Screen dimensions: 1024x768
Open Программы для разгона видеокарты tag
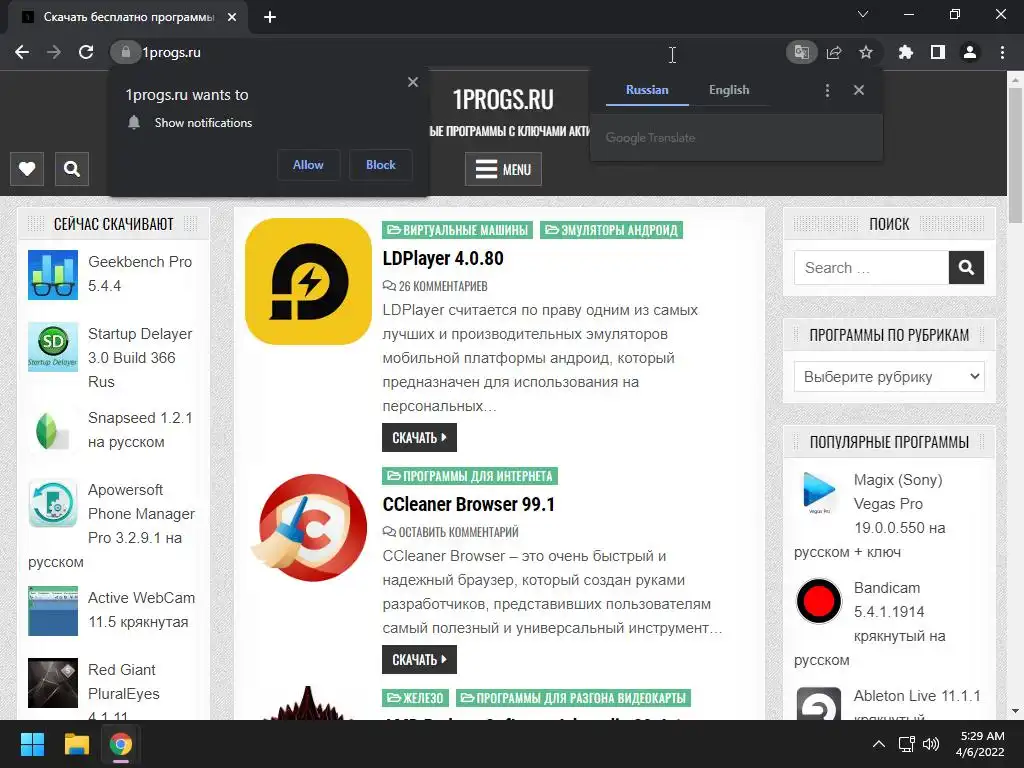point(573,698)
